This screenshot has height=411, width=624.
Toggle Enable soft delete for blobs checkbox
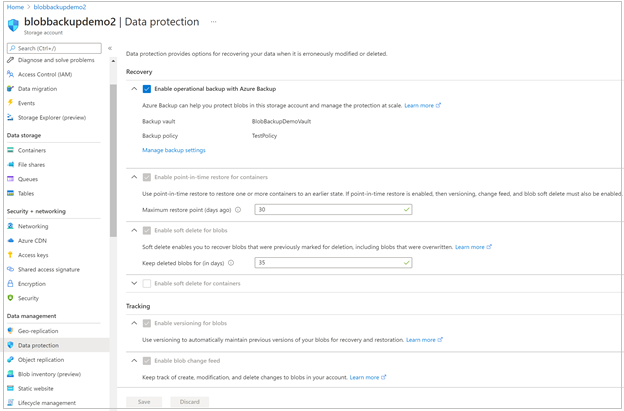(147, 230)
